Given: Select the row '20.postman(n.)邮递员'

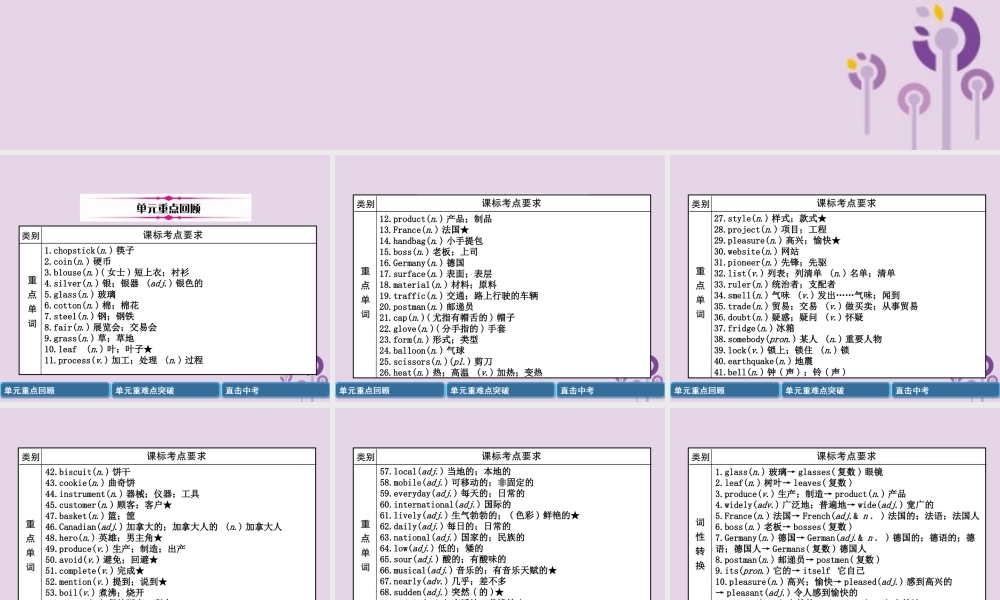Looking at the screenshot, I should click(x=426, y=307).
